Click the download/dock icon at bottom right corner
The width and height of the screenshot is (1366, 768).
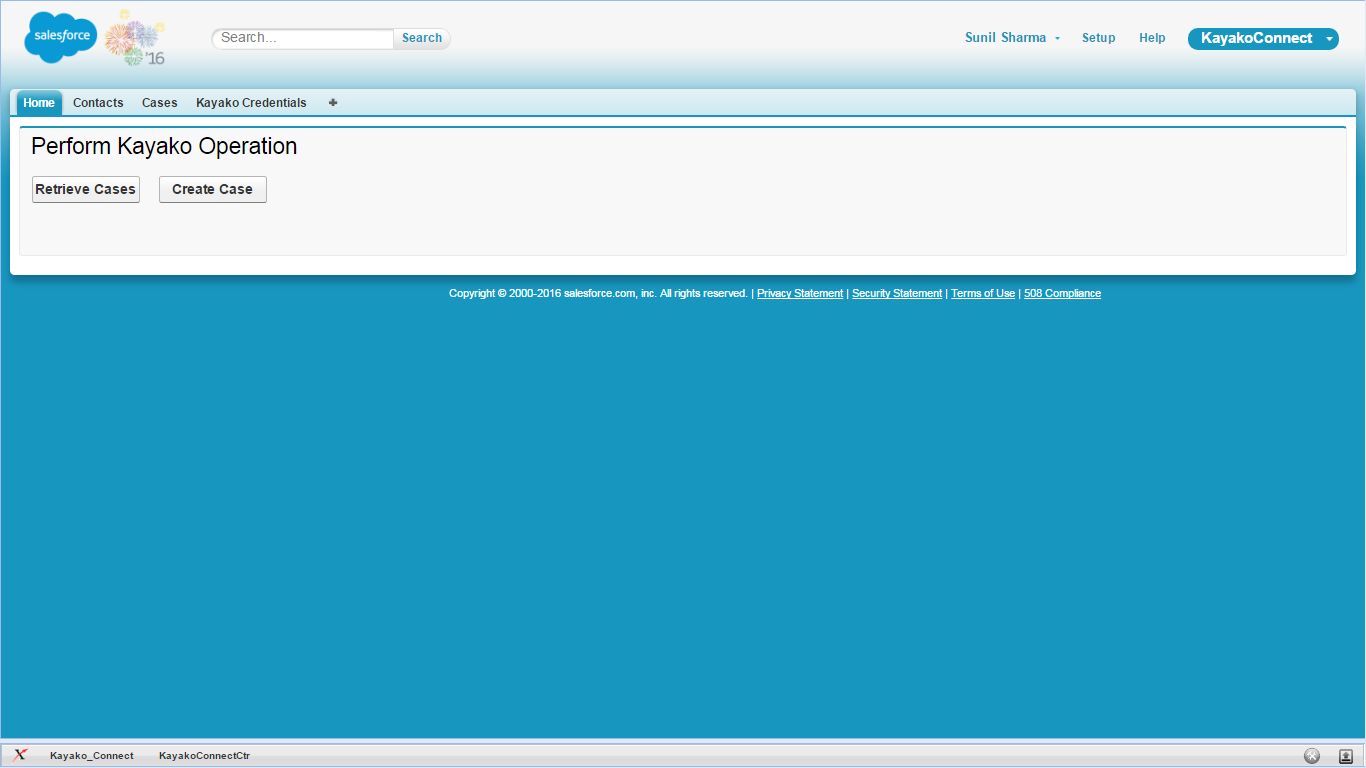point(1346,756)
